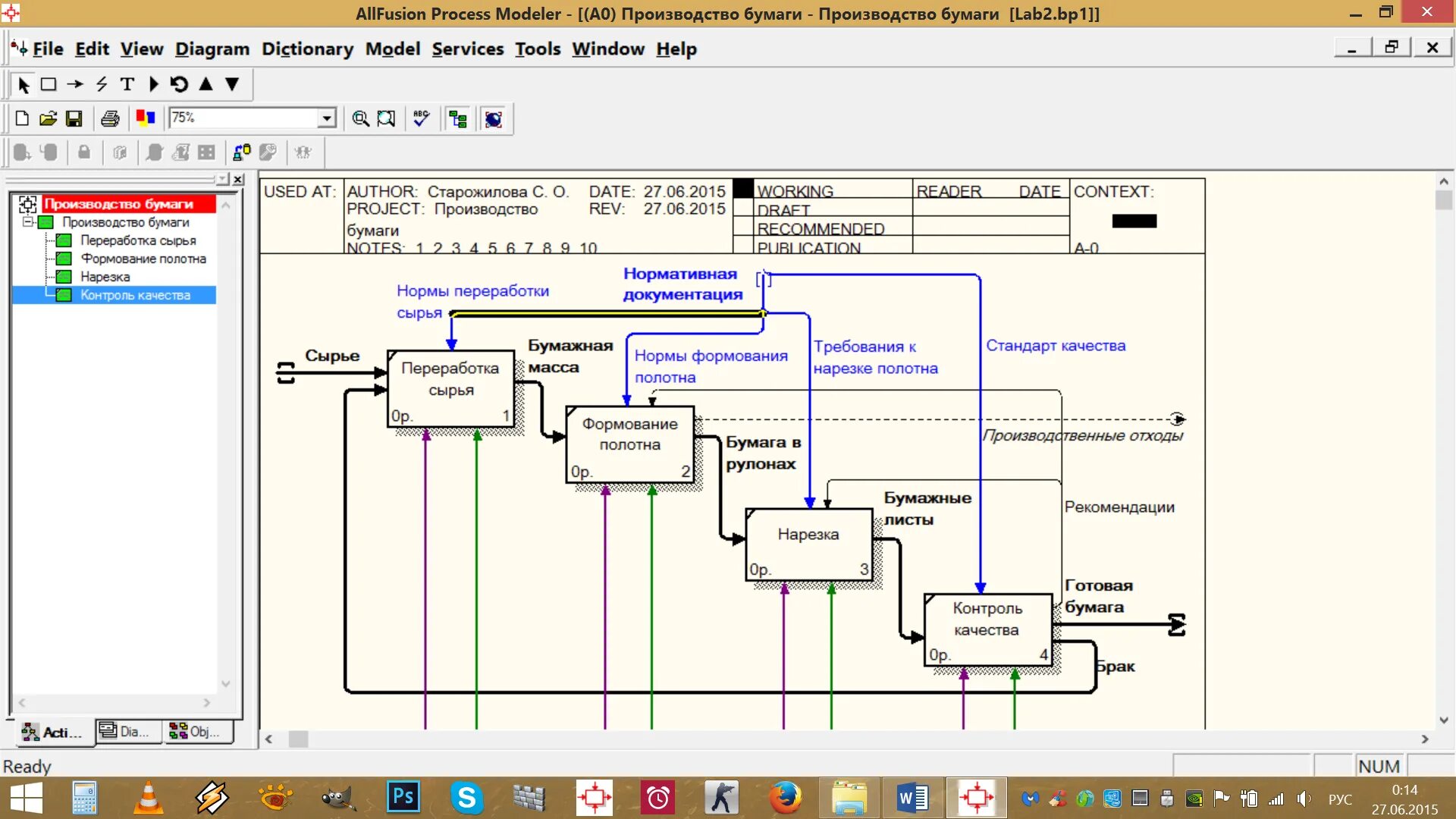The height and width of the screenshot is (819, 1456).
Task: Click the Go to Parent Diagram triangle
Action: click(x=206, y=84)
